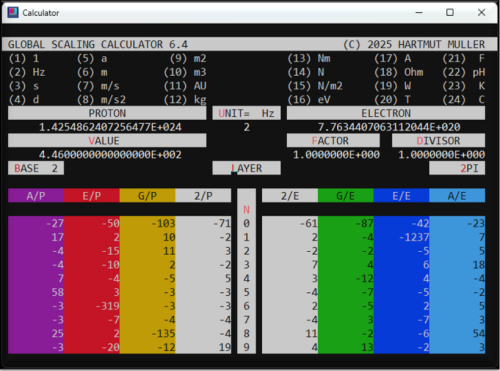Image resolution: width=500 pixels, height=371 pixels.
Task: Click the divisor value 1.0000000E+000 under DIVISOR
Action: (x=442, y=155)
